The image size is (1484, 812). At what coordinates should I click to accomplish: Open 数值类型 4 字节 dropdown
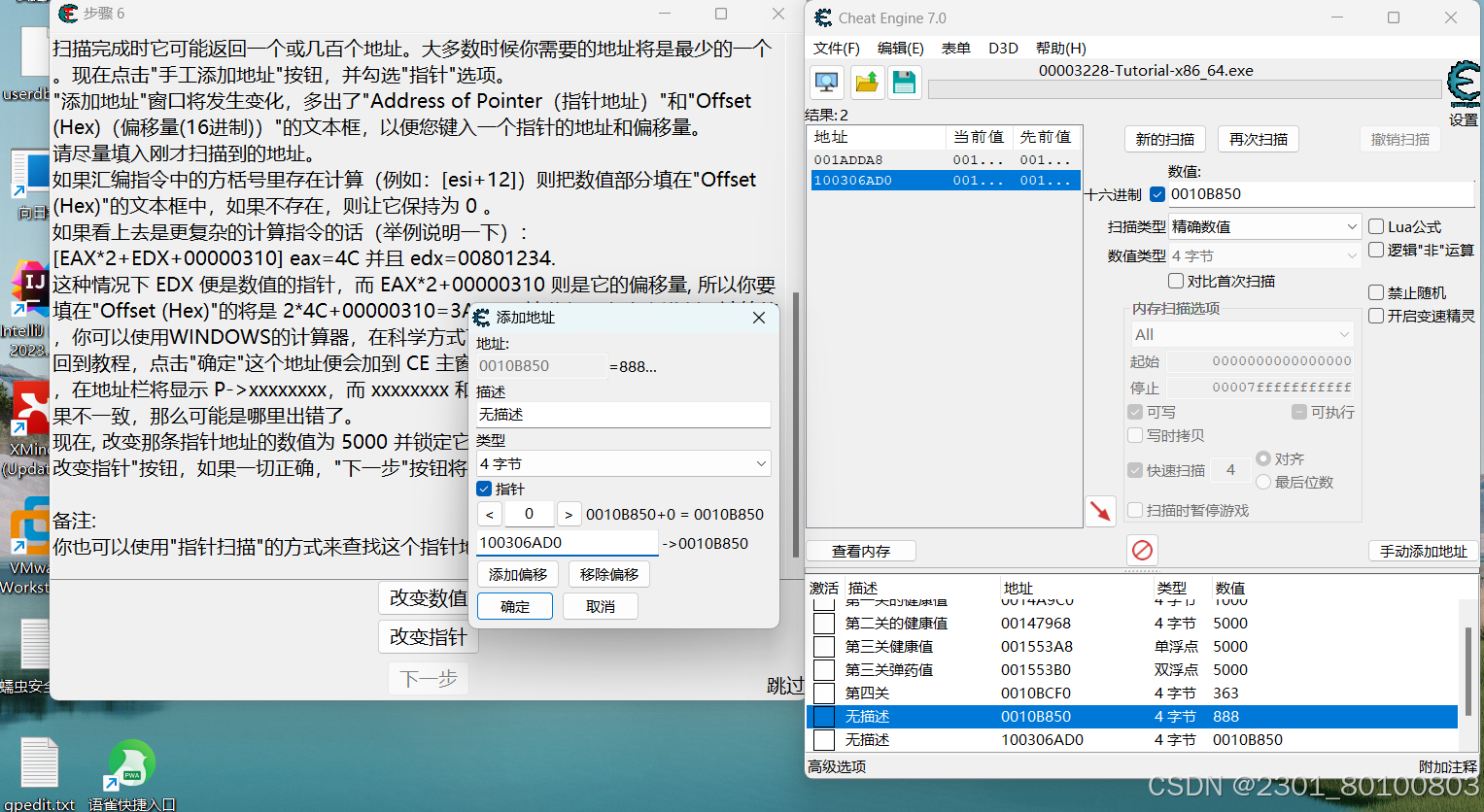[1264, 255]
